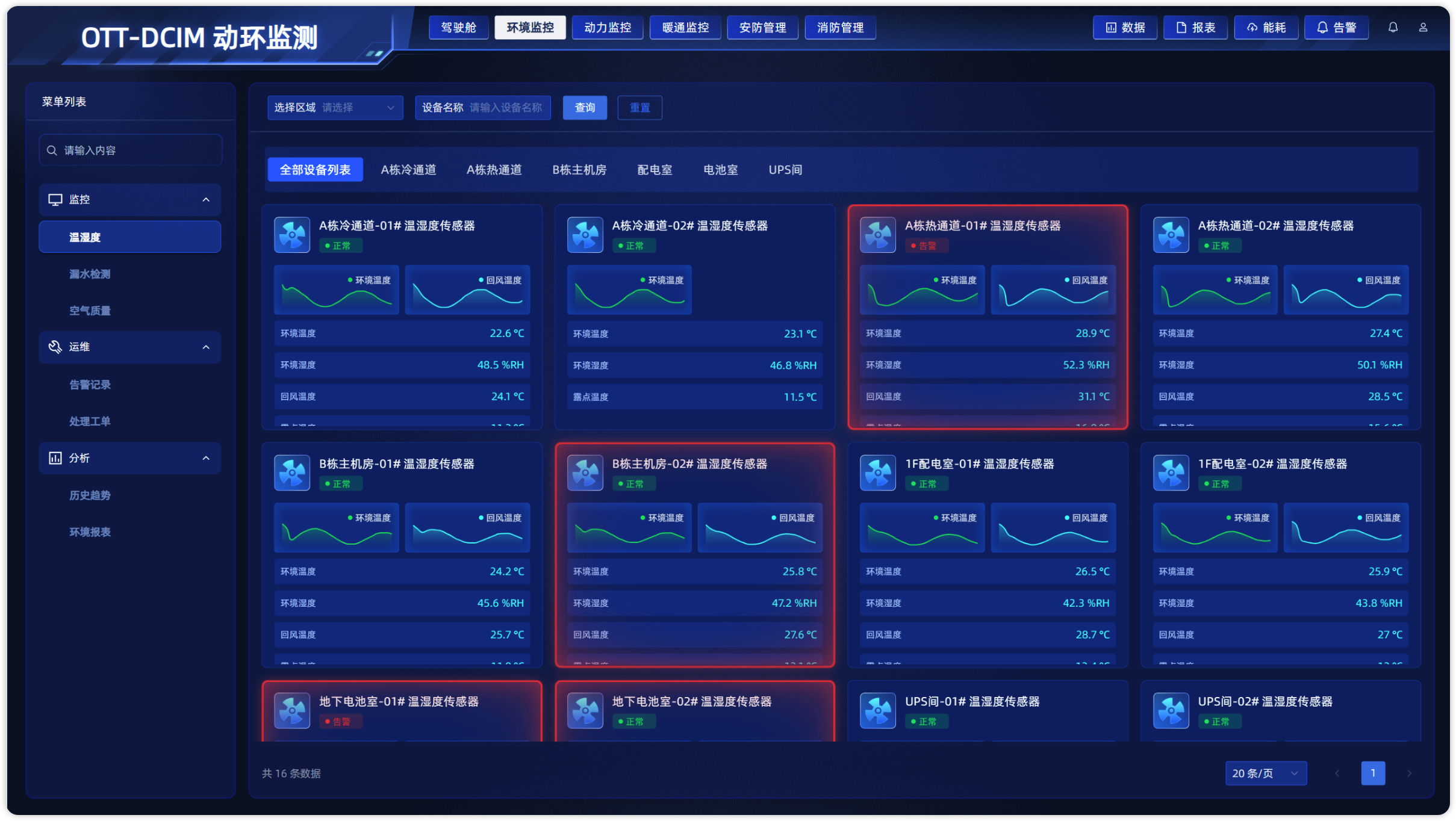Click 环境温度 chart thumbnail of A栋冷通道-01#
The height and width of the screenshot is (821, 1456).
click(337, 290)
